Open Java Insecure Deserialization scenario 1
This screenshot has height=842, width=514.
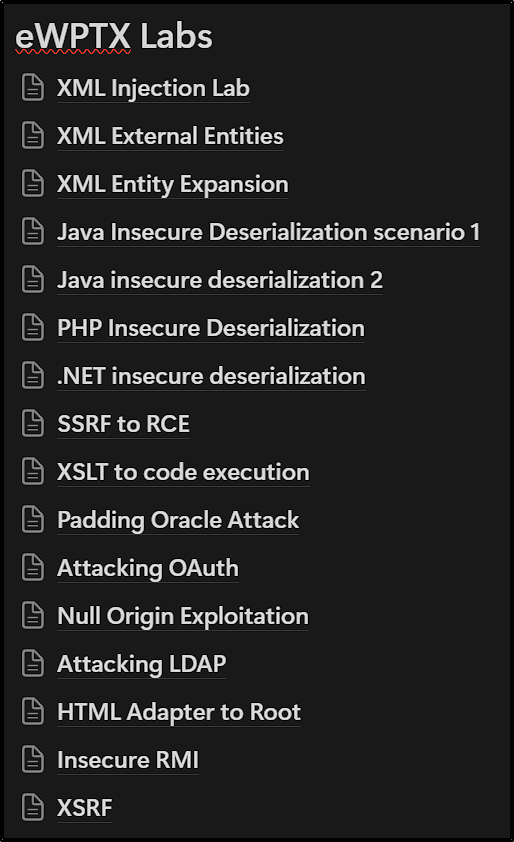tap(269, 232)
